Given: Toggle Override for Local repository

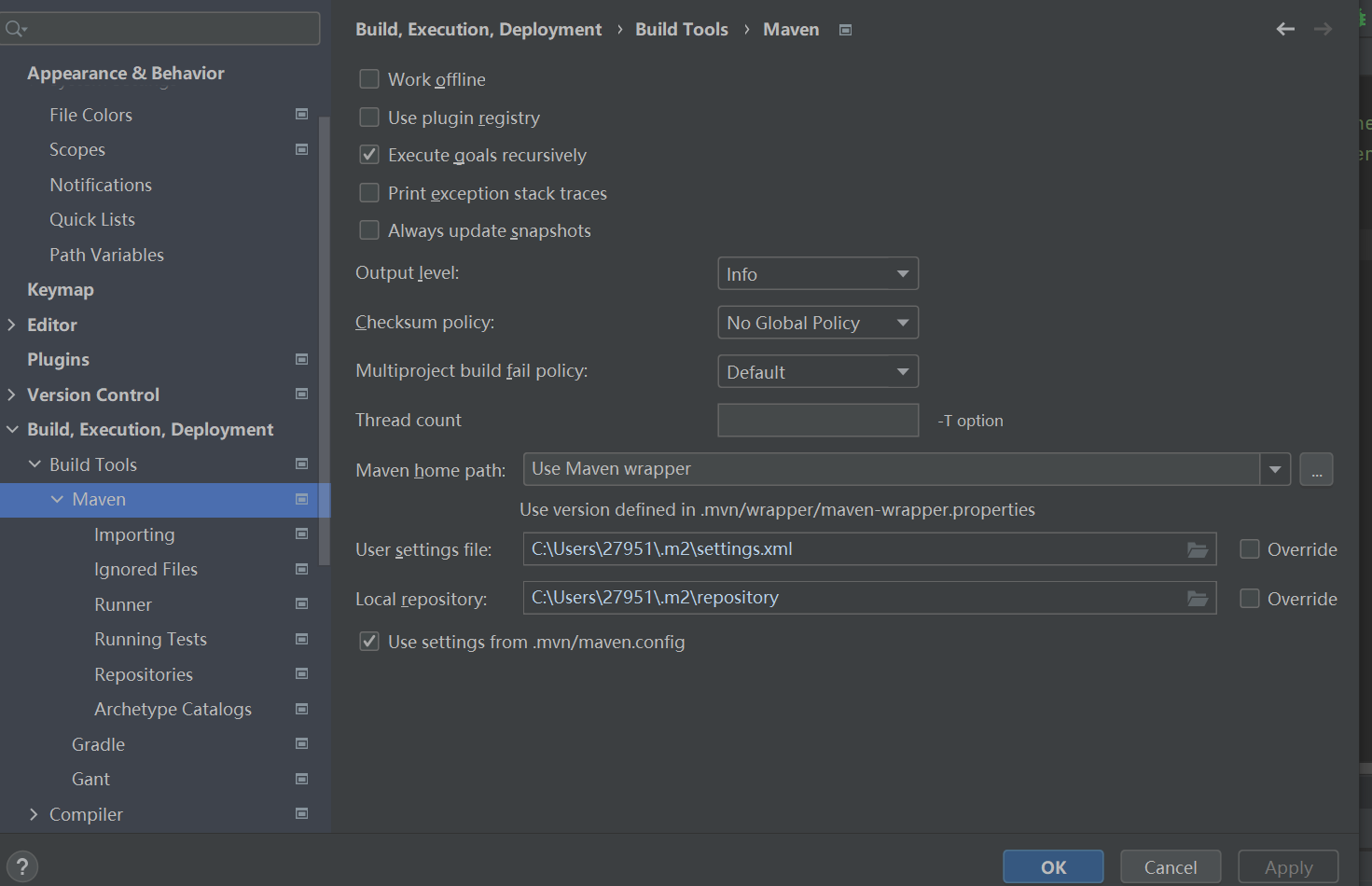Looking at the screenshot, I should pyautogui.click(x=1250, y=599).
